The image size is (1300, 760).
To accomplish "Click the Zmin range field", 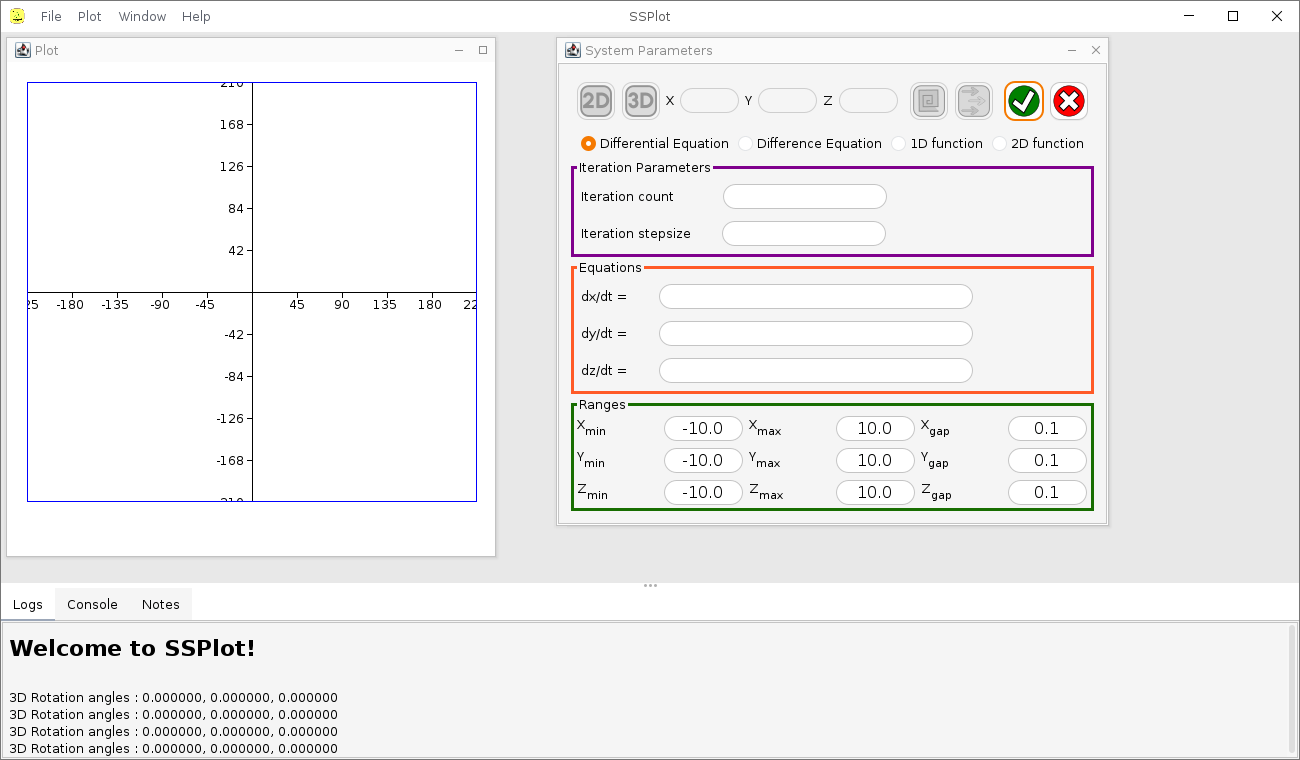I will 703,492.
